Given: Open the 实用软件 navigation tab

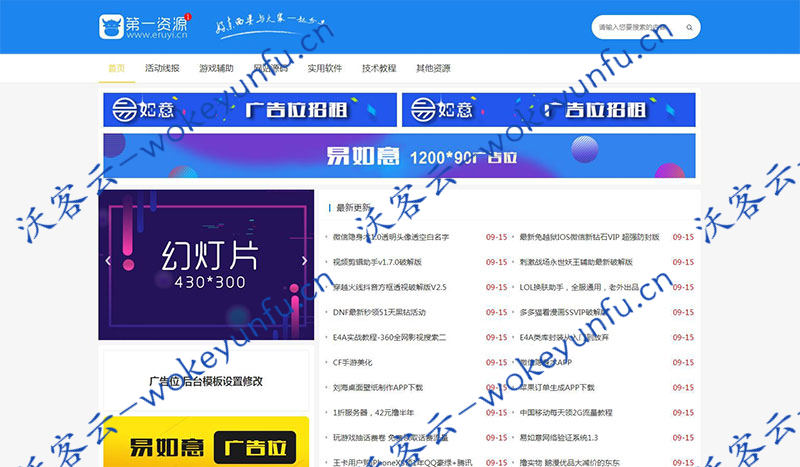Looking at the screenshot, I should 324,68.
